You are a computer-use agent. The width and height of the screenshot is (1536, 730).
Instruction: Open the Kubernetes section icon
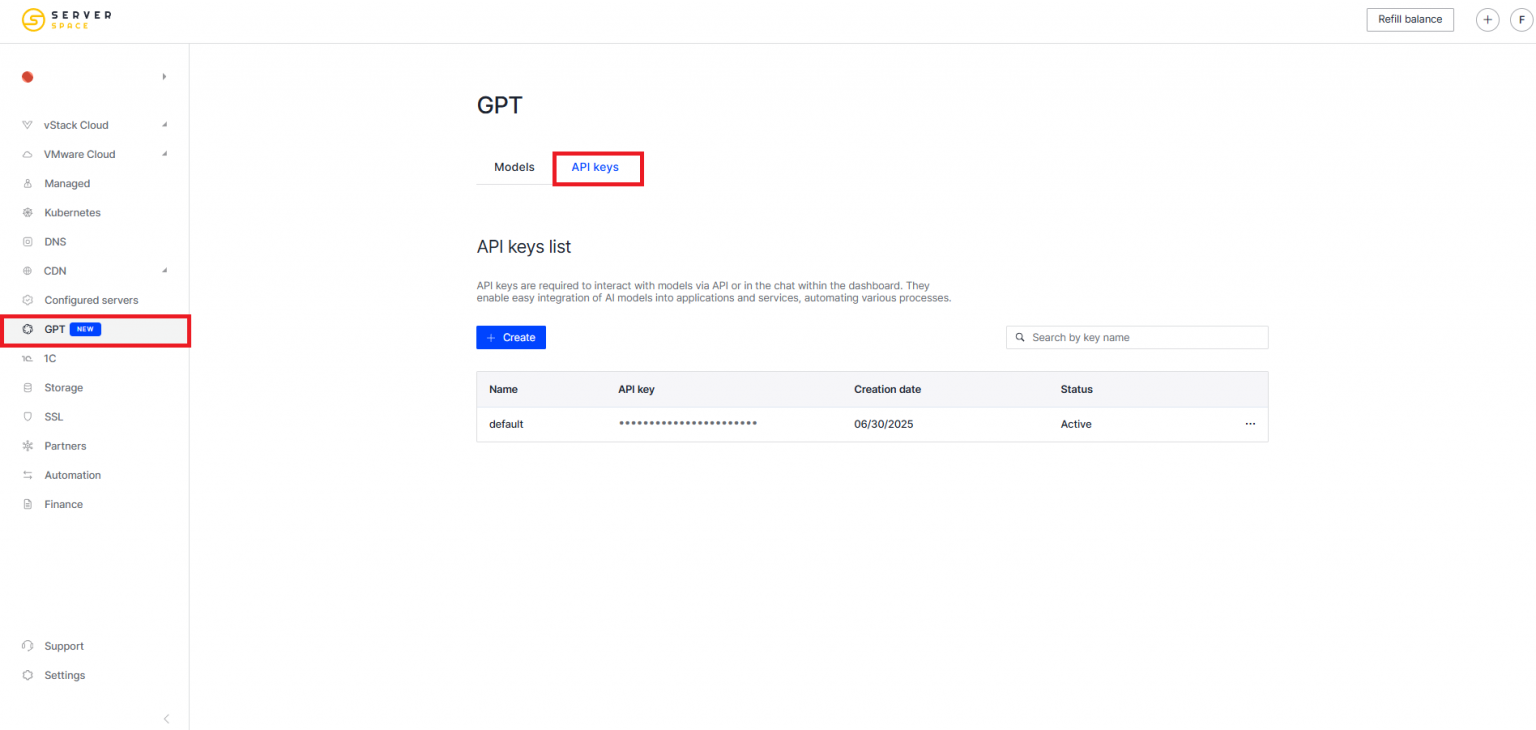(x=27, y=212)
